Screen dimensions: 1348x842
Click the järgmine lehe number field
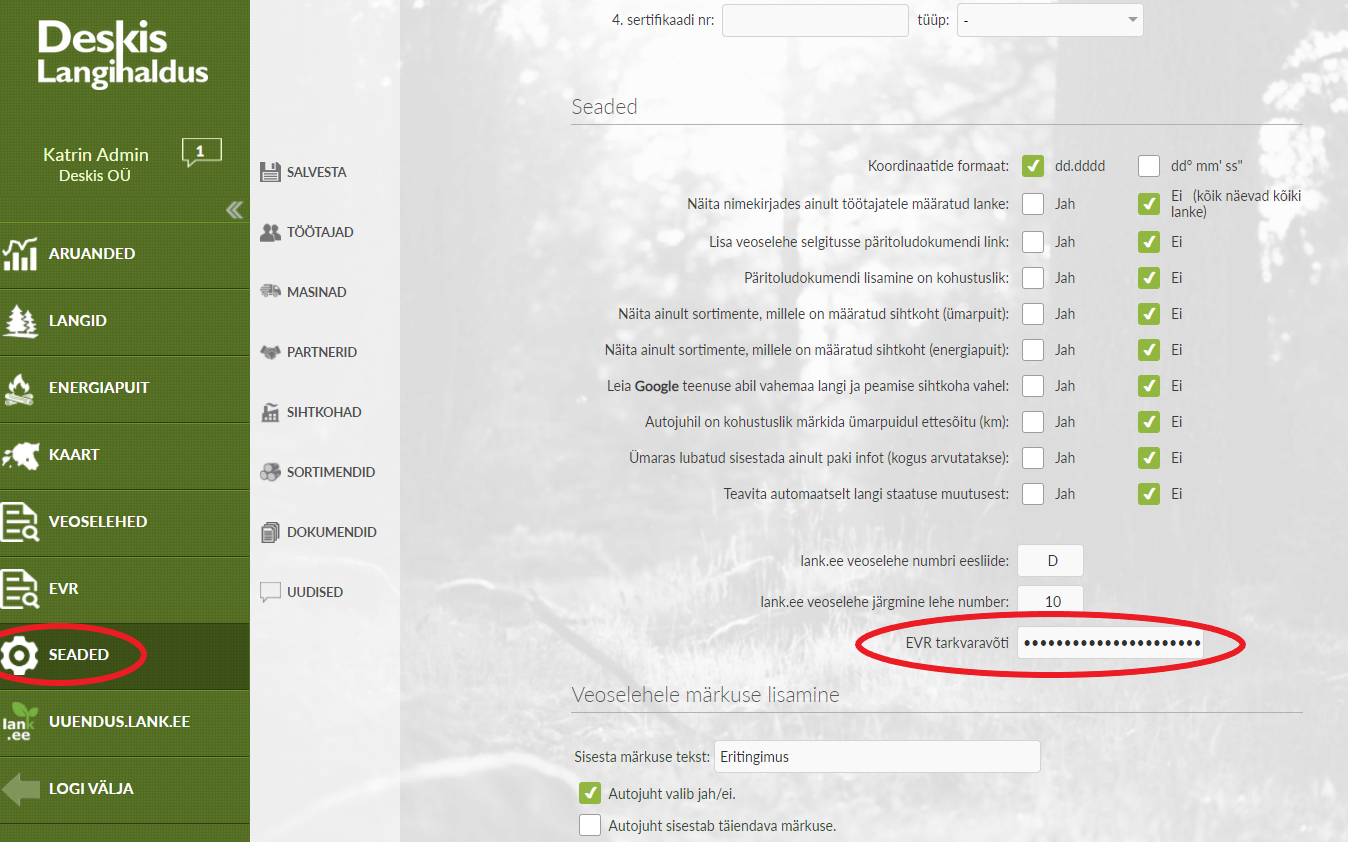(x=1050, y=601)
